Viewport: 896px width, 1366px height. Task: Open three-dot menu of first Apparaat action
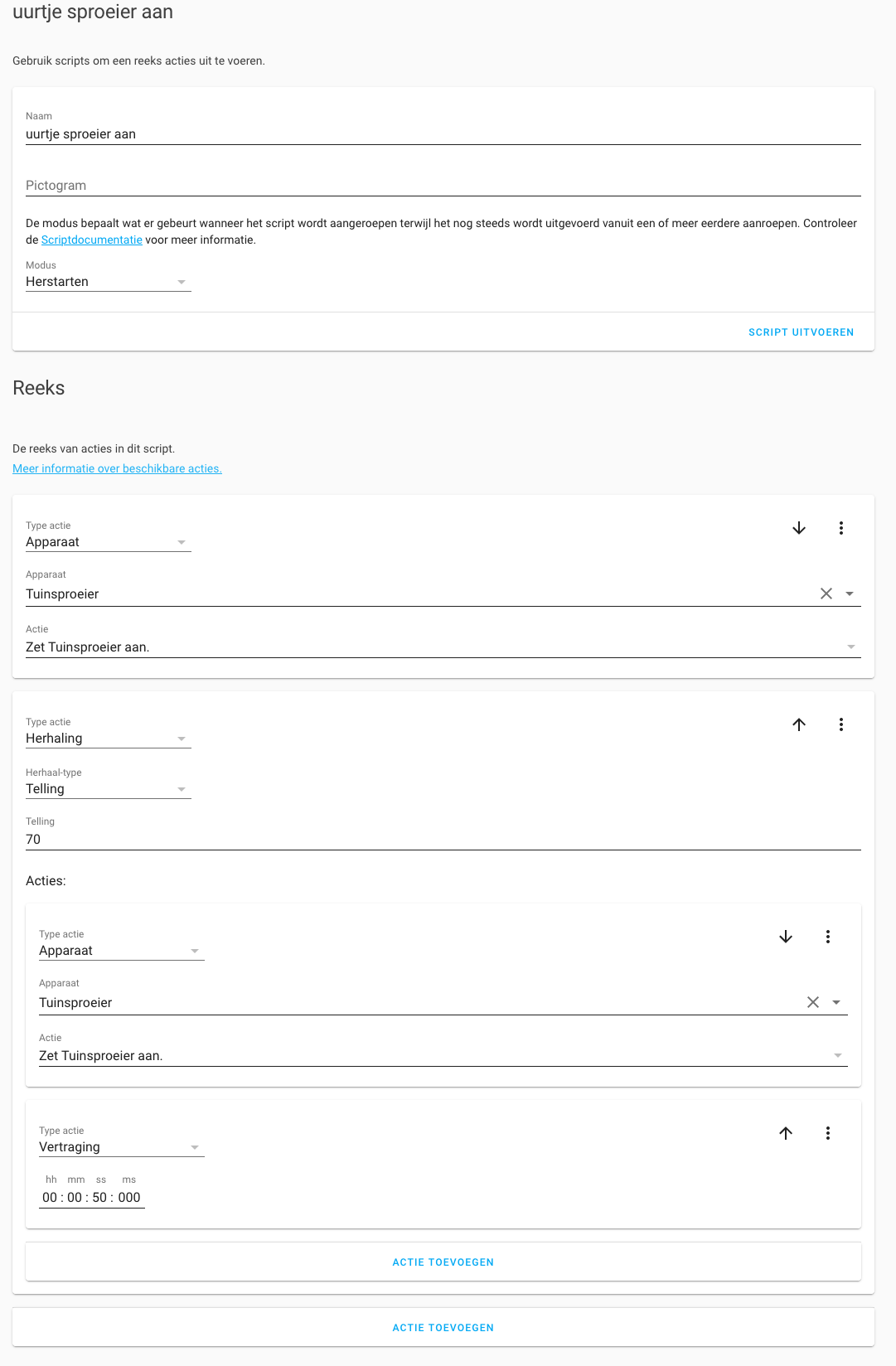tap(840, 528)
